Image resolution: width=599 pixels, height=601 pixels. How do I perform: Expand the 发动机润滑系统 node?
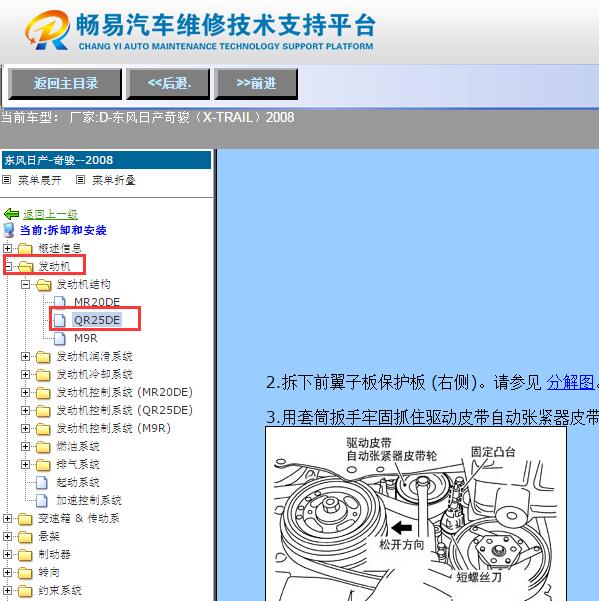click(x=25, y=356)
